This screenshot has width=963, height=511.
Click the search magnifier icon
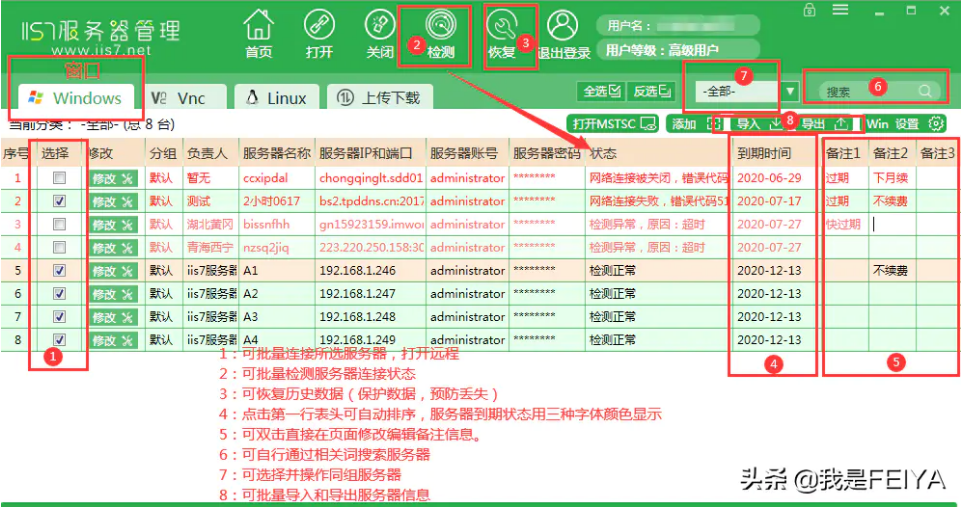[x=925, y=92]
